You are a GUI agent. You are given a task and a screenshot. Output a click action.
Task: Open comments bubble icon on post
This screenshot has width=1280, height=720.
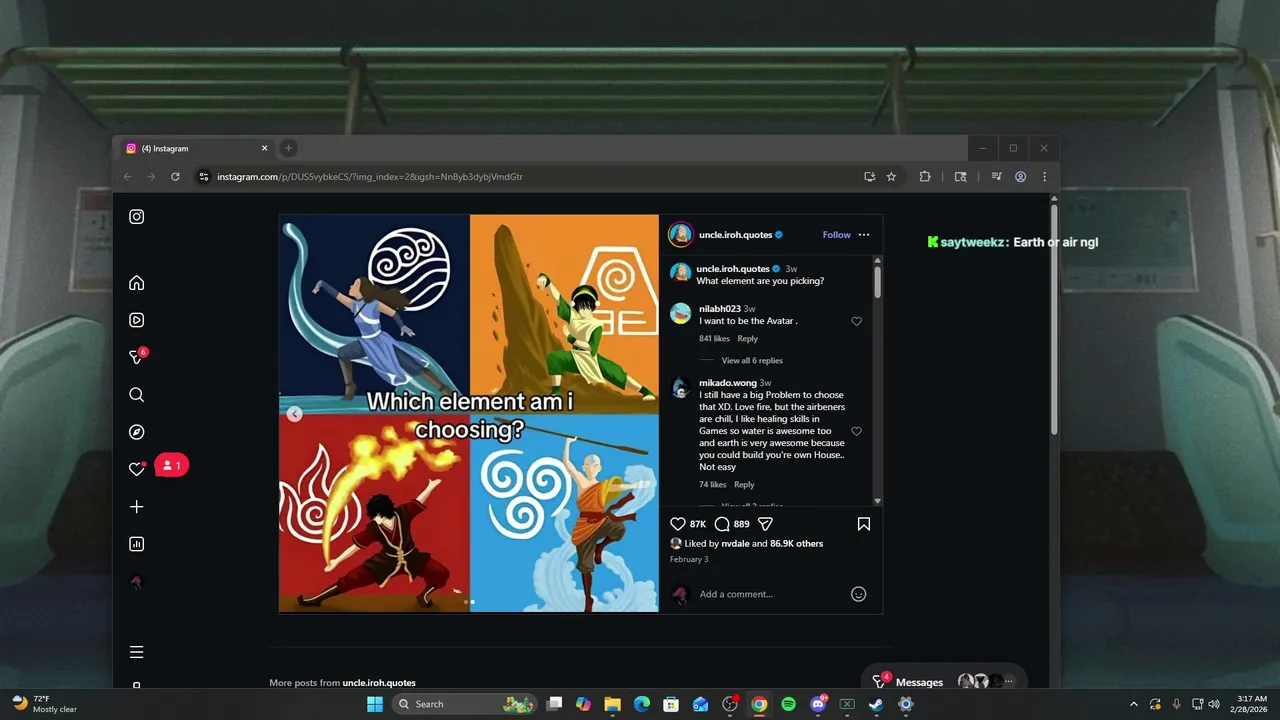(722, 524)
